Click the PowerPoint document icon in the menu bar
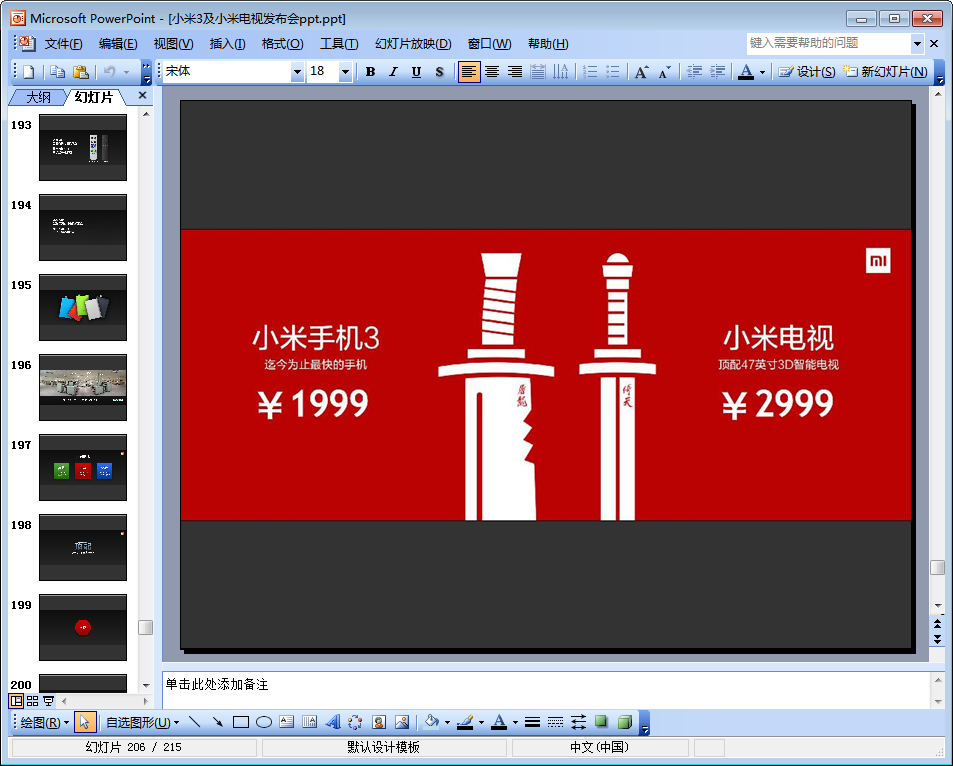953x766 pixels. 27,43
